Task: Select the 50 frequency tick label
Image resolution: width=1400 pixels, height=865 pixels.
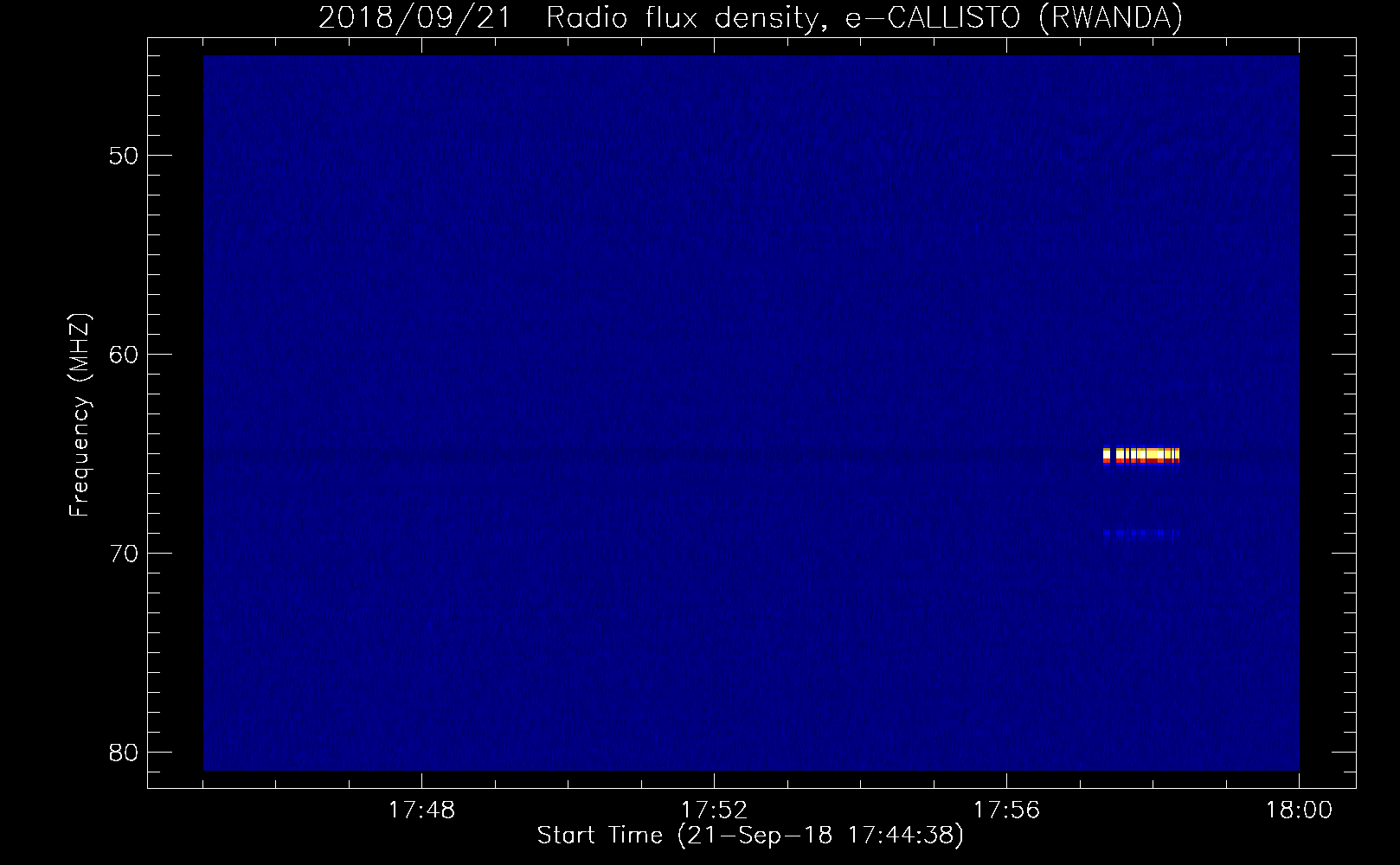Action: click(x=124, y=156)
